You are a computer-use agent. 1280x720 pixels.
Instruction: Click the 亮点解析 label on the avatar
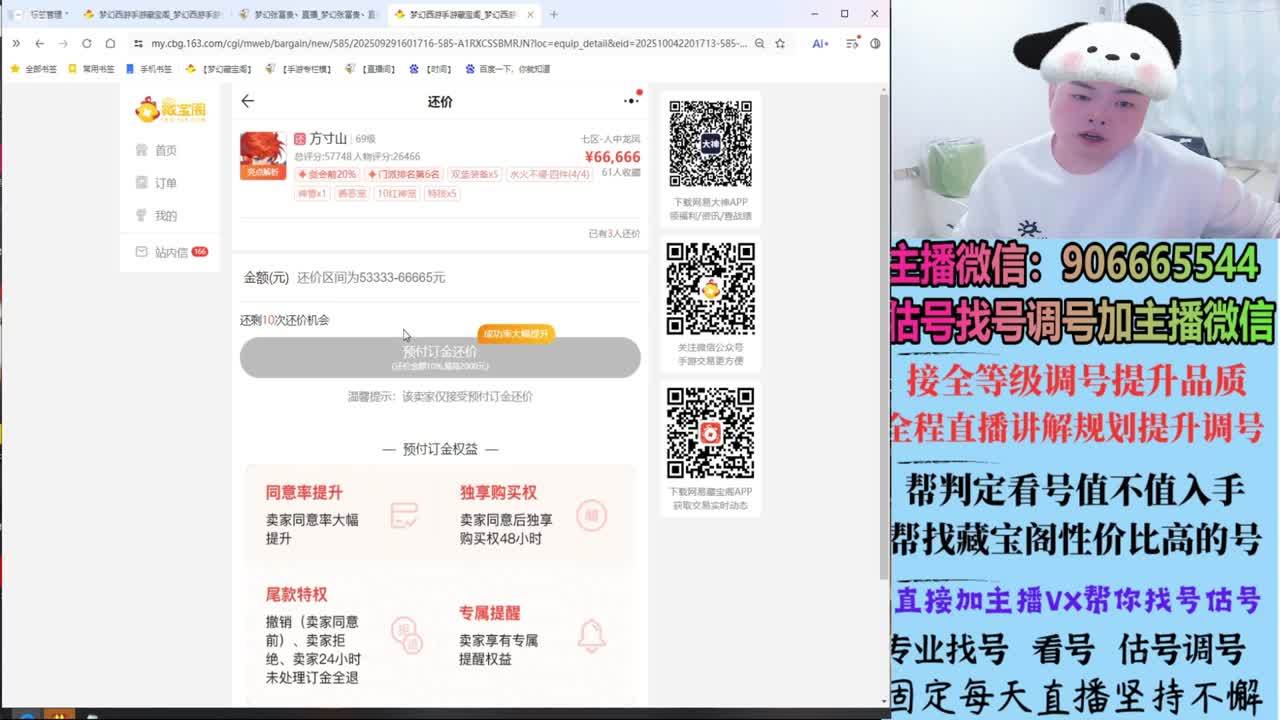[x=262, y=173]
